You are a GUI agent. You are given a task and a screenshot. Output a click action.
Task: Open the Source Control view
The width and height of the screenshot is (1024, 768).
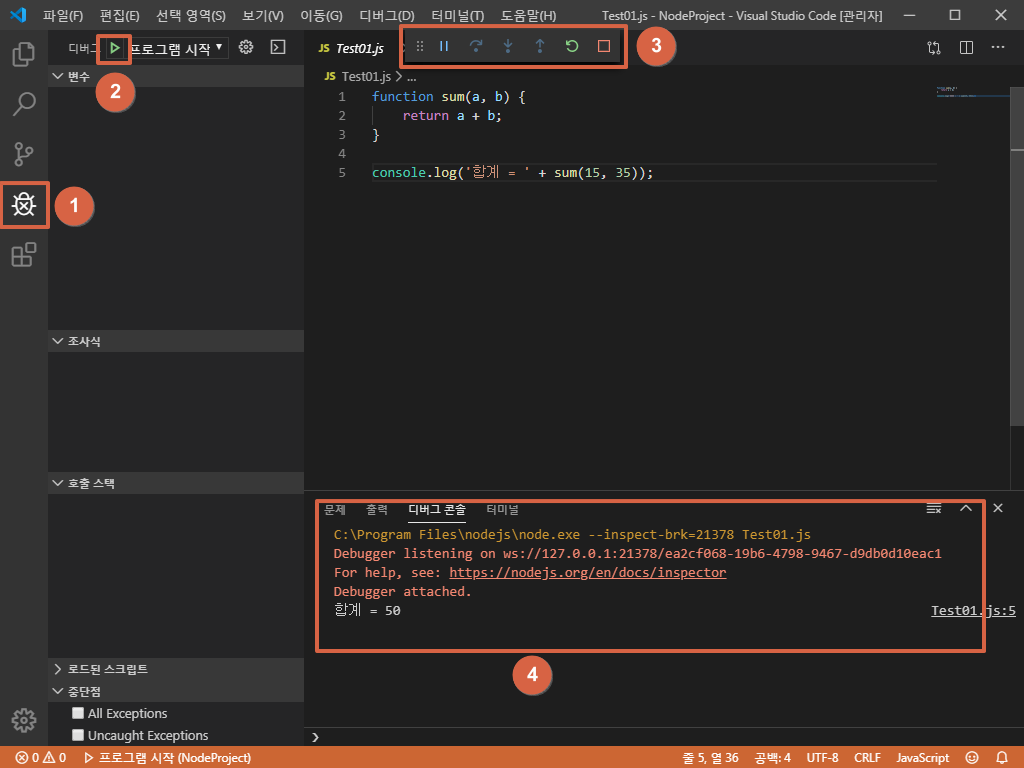pyautogui.click(x=24, y=154)
